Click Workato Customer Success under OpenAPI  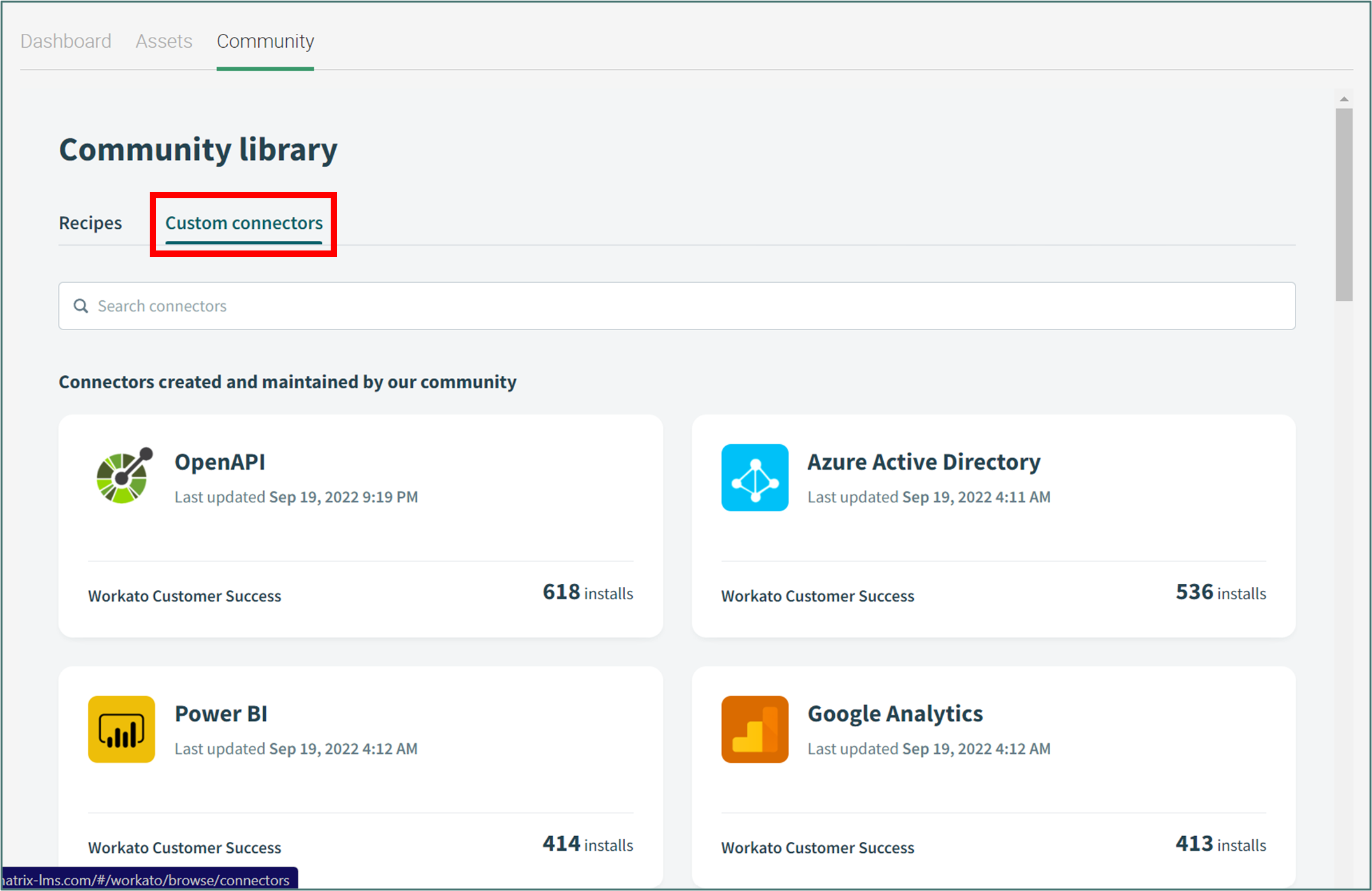pos(184,596)
